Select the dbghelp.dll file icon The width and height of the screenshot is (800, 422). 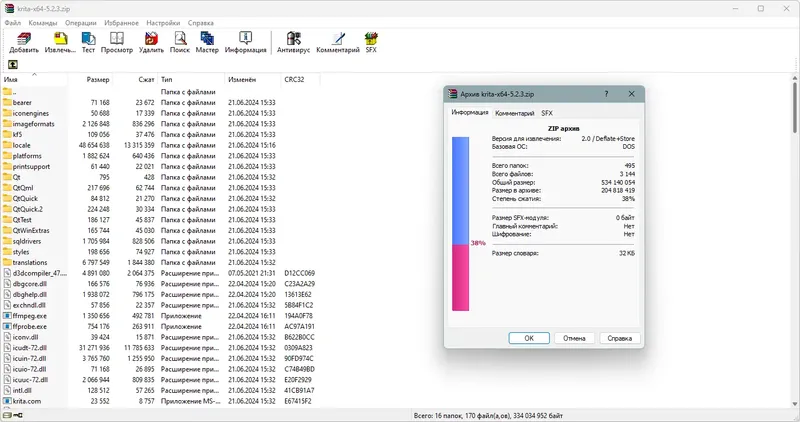(7, 294)
